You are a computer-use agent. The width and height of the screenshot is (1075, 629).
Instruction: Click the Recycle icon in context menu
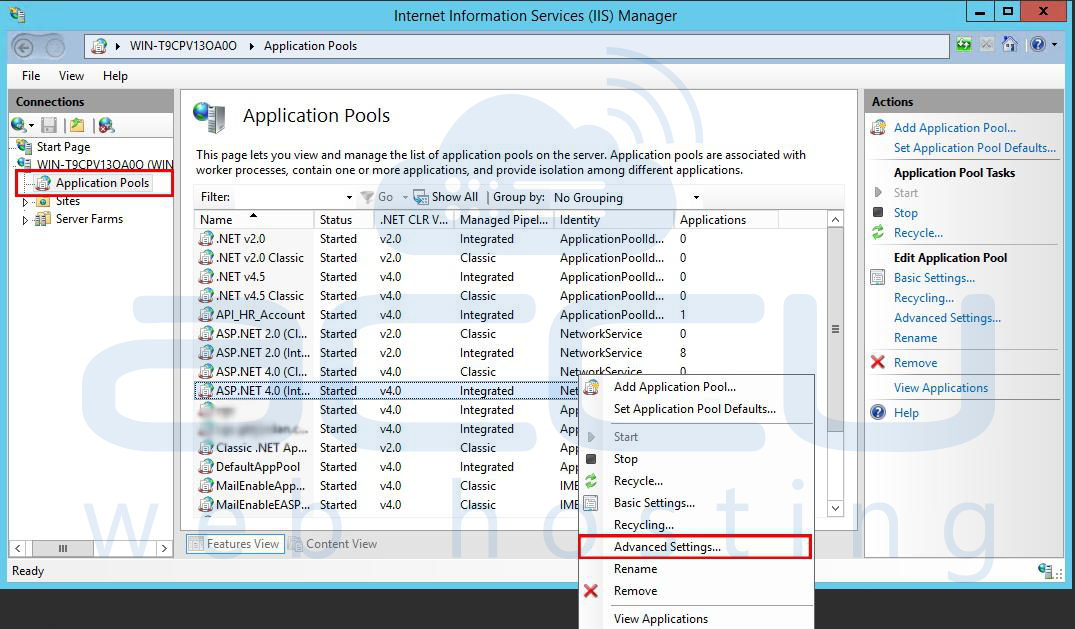click(591, 481)
